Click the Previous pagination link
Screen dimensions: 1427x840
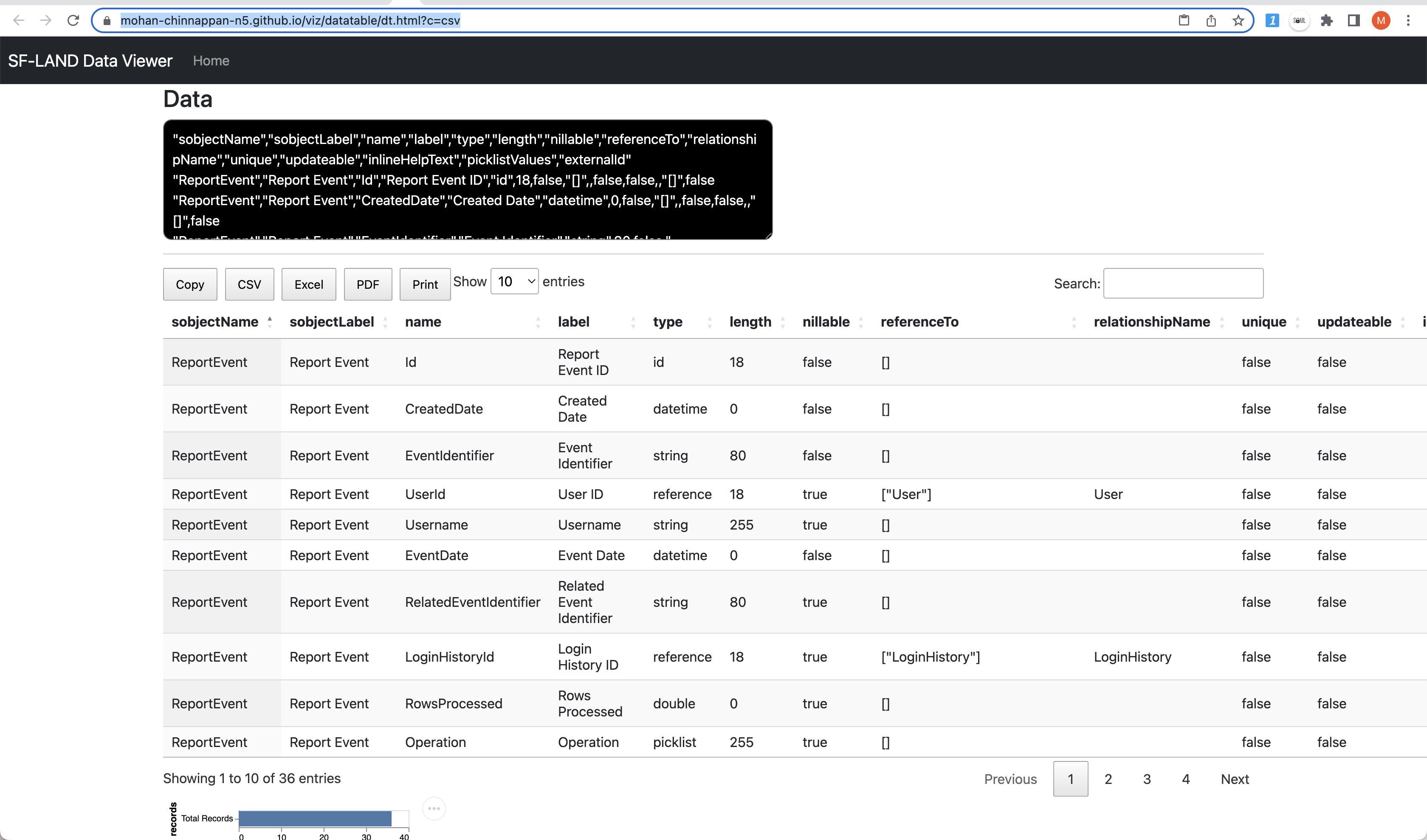1010,779
